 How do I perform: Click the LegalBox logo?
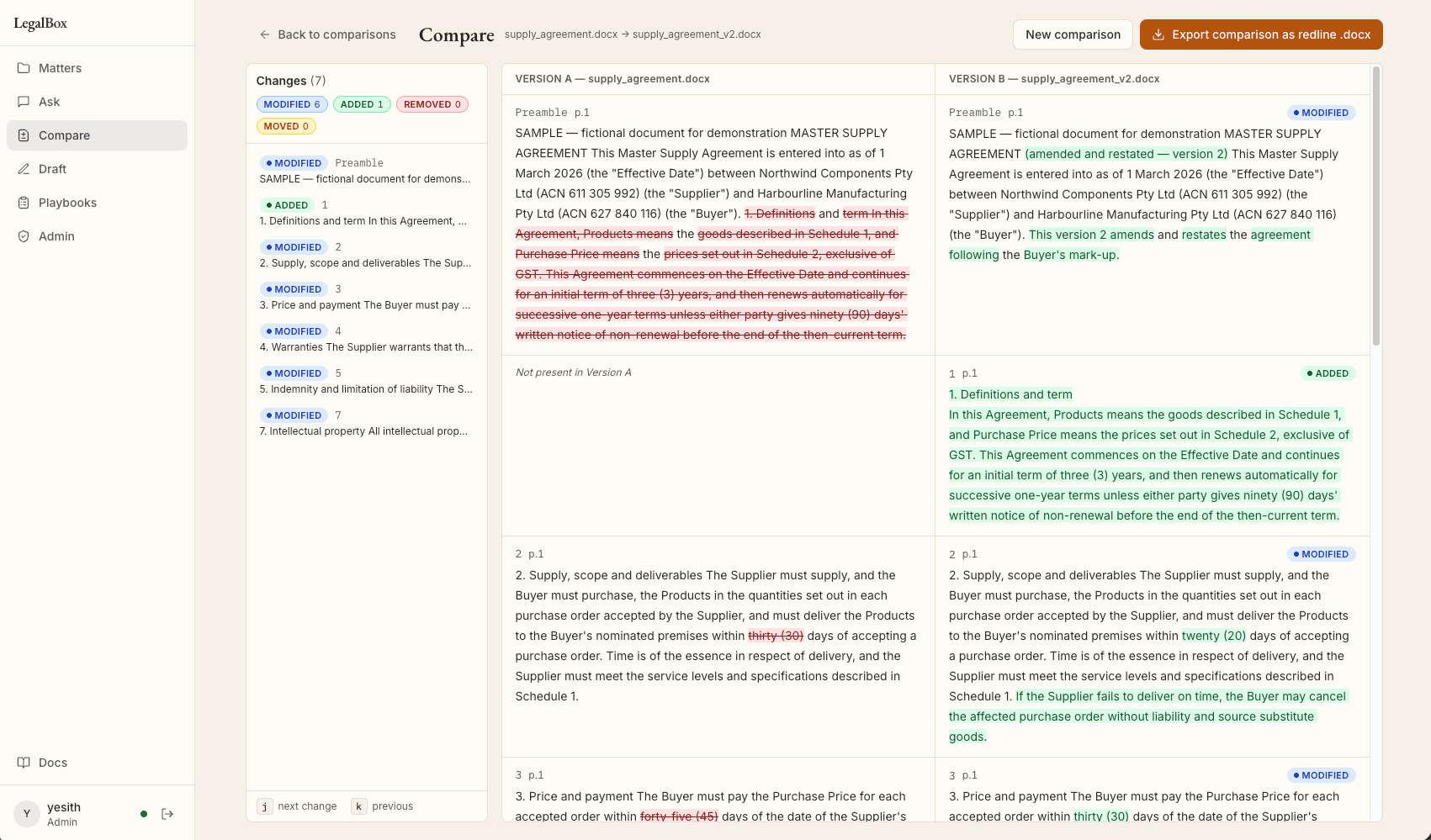(40, 24)
